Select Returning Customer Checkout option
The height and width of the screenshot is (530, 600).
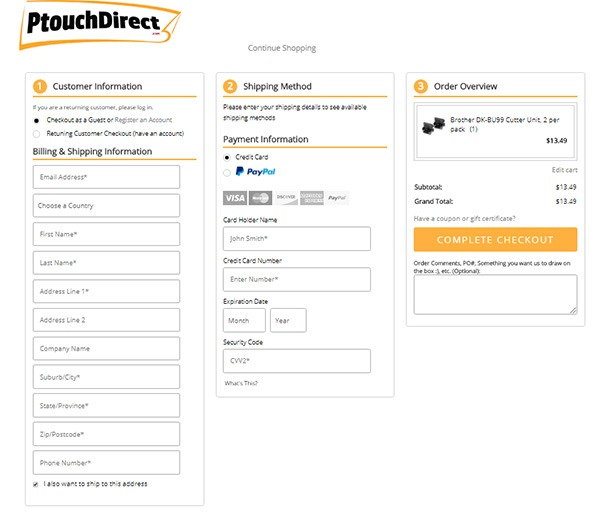pyautogui.click(x=37, y=132)
